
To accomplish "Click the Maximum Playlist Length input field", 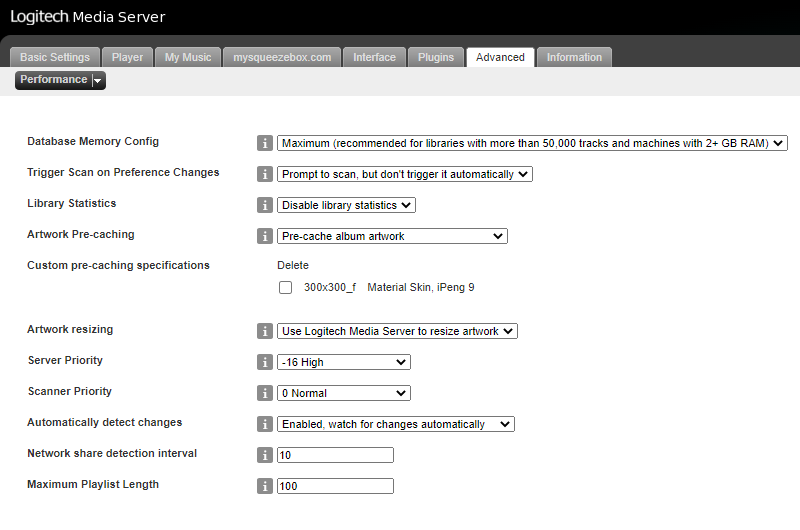I will tap(335, 486).
